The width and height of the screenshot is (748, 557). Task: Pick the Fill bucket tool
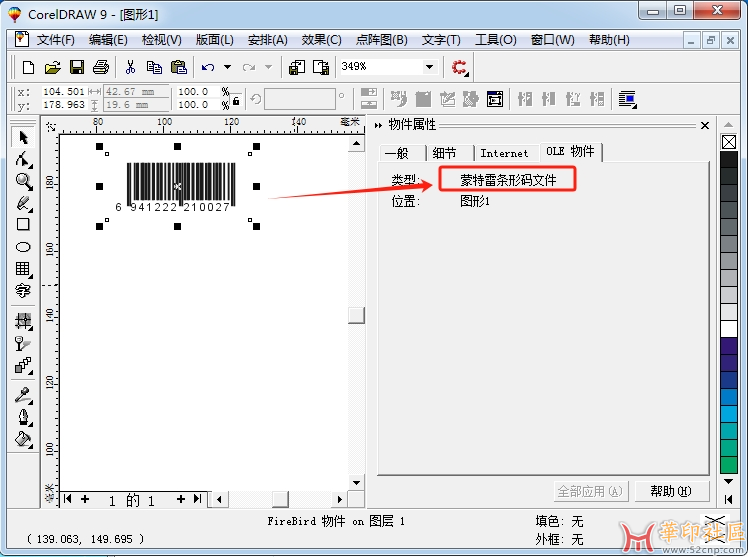point(23,439)
